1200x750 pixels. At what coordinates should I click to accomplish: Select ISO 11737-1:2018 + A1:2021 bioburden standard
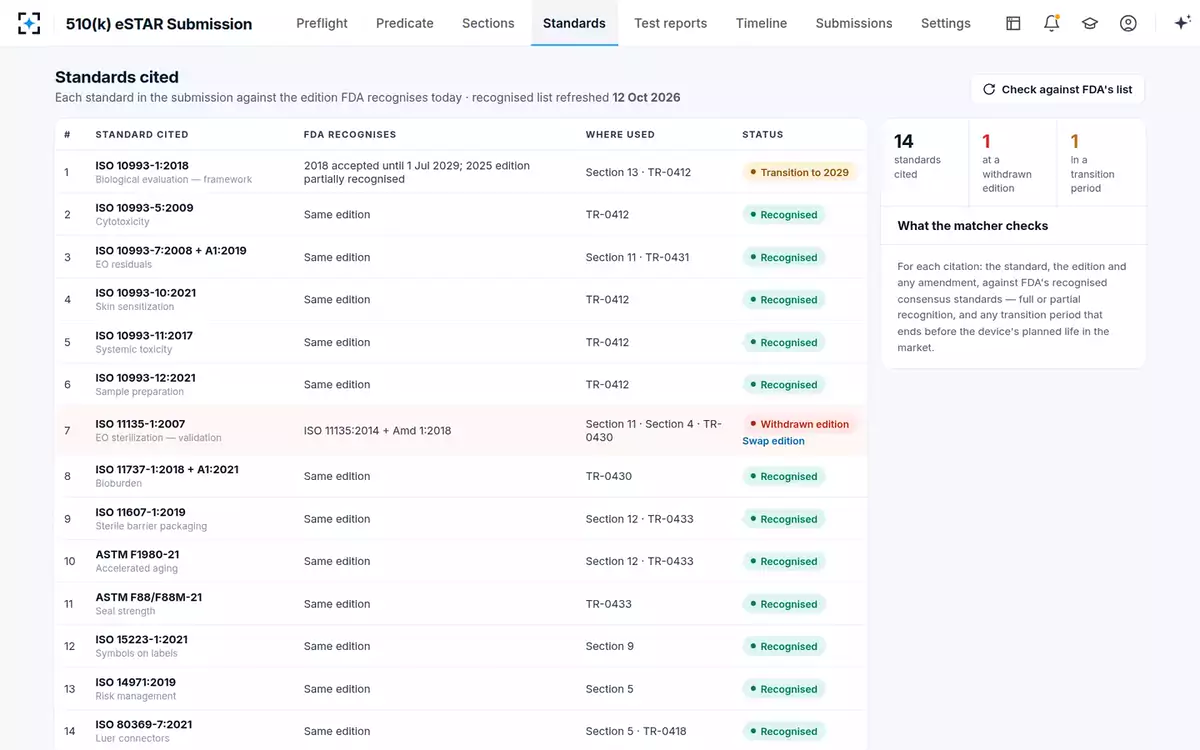point(167,470)
